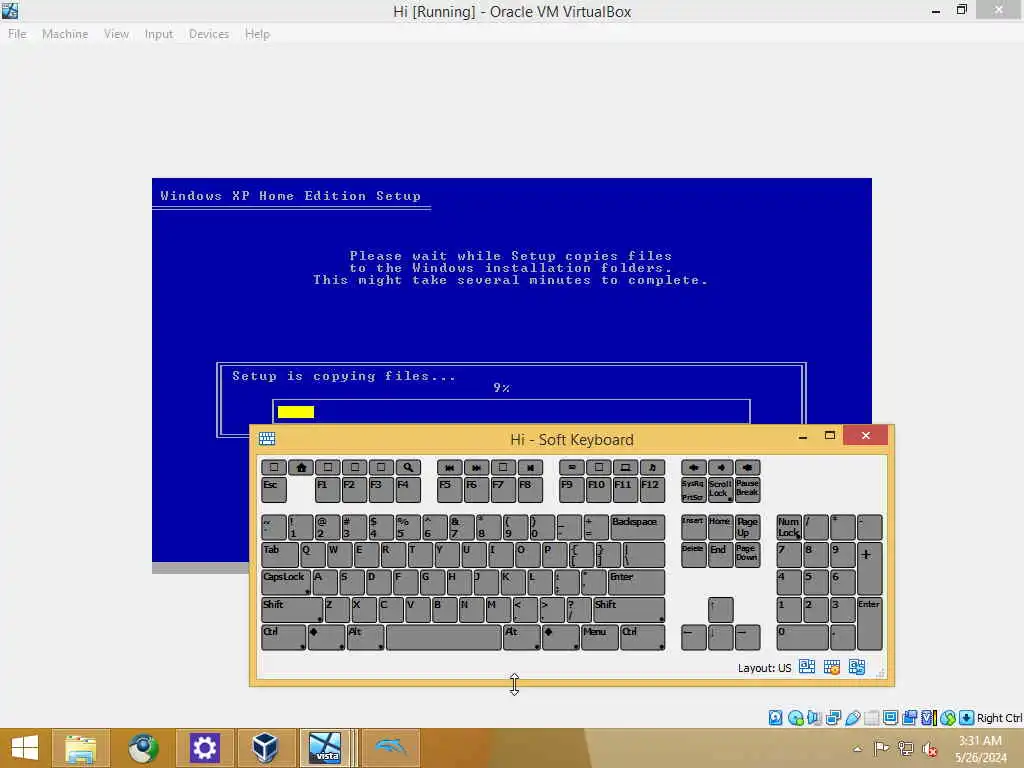The width and height of the screenshot is (1024, 768).
Task: Open the soft keyboard settings icon
Action: [831, 667]
